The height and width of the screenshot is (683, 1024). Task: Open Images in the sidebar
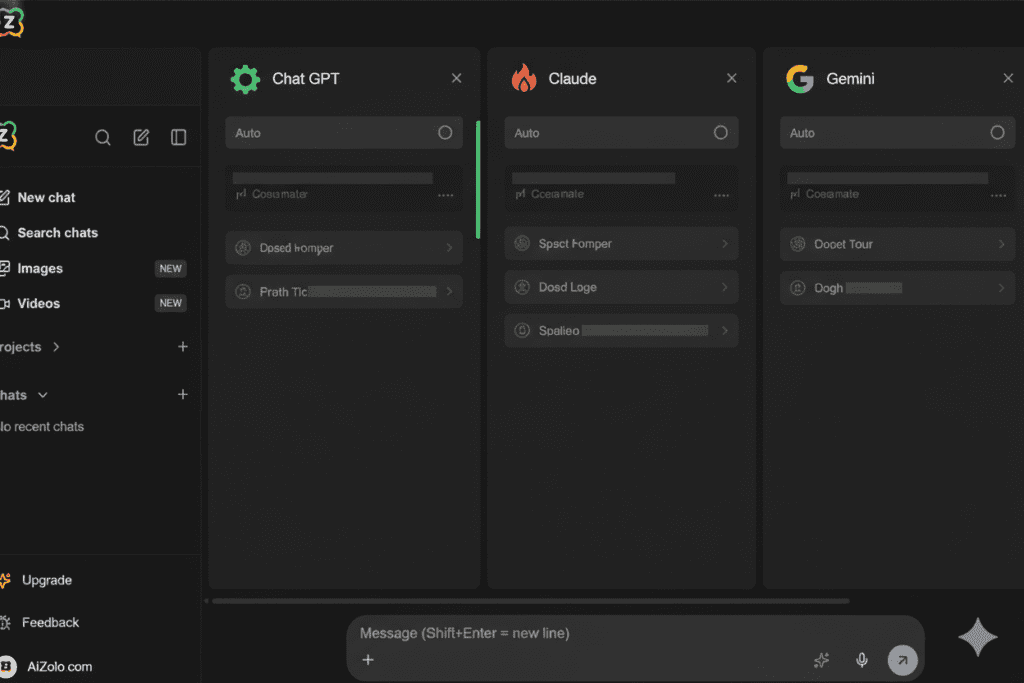40,268
